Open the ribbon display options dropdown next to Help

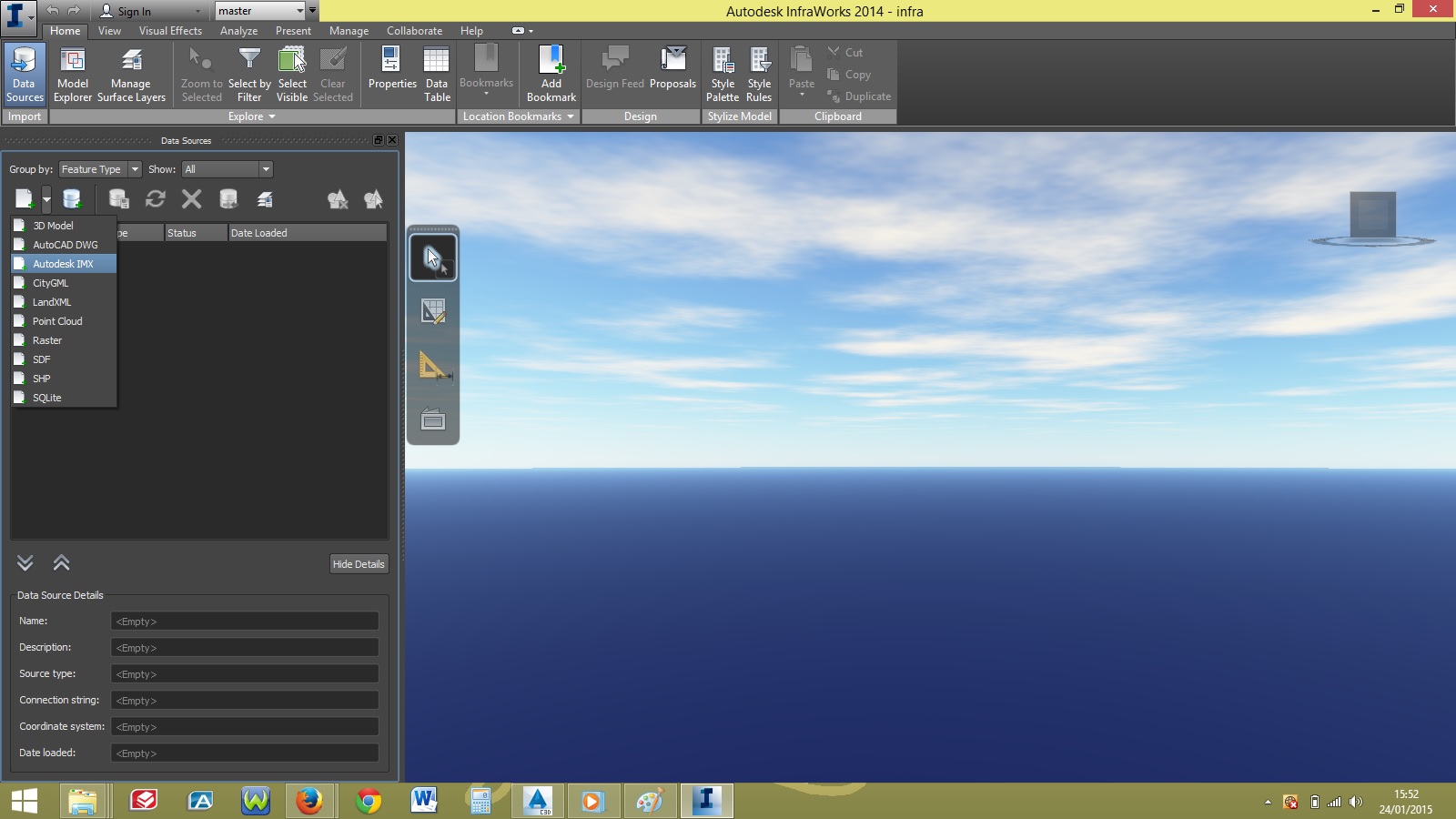(x=522, y=31)
